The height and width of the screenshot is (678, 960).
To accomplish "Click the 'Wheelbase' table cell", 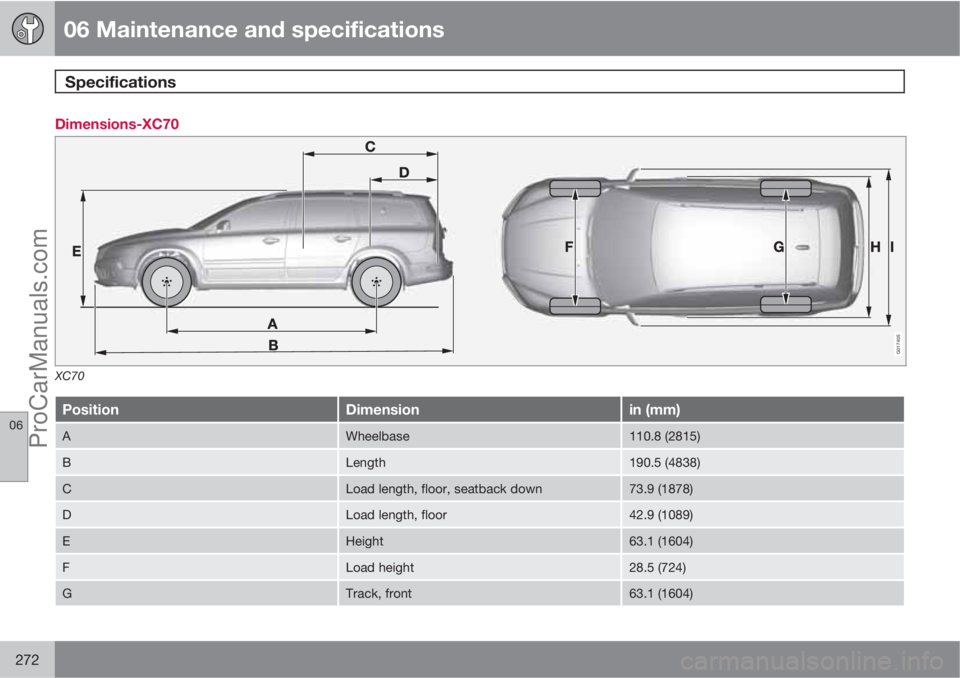I will (479, 436).
